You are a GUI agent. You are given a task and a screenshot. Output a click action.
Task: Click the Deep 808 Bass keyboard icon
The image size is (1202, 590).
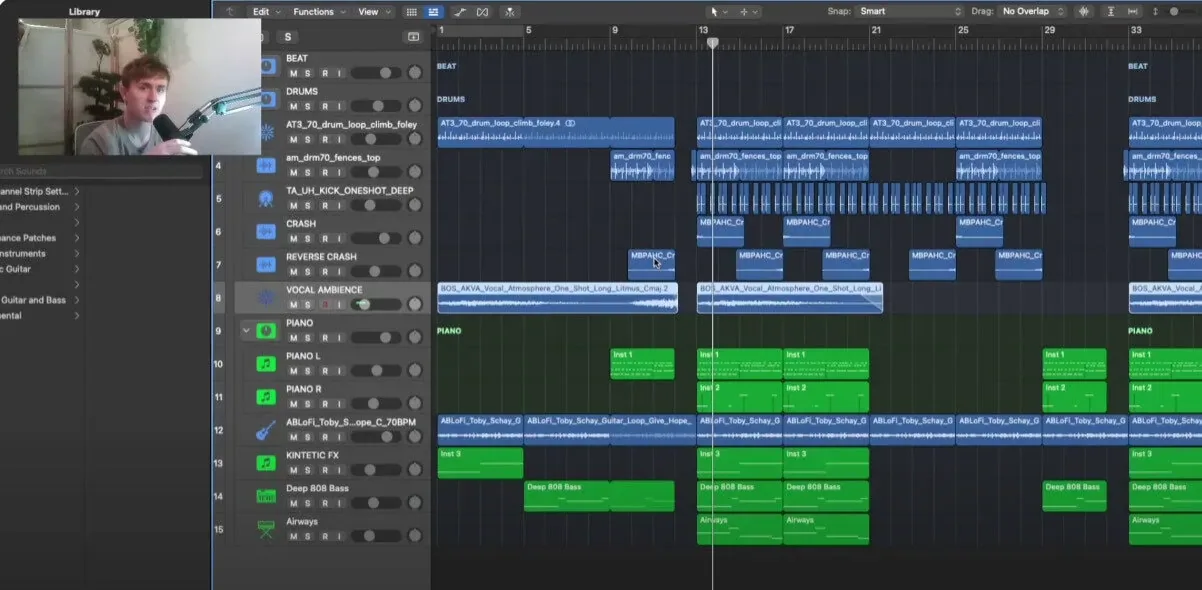pyautogui.click(x=266, y=496)
